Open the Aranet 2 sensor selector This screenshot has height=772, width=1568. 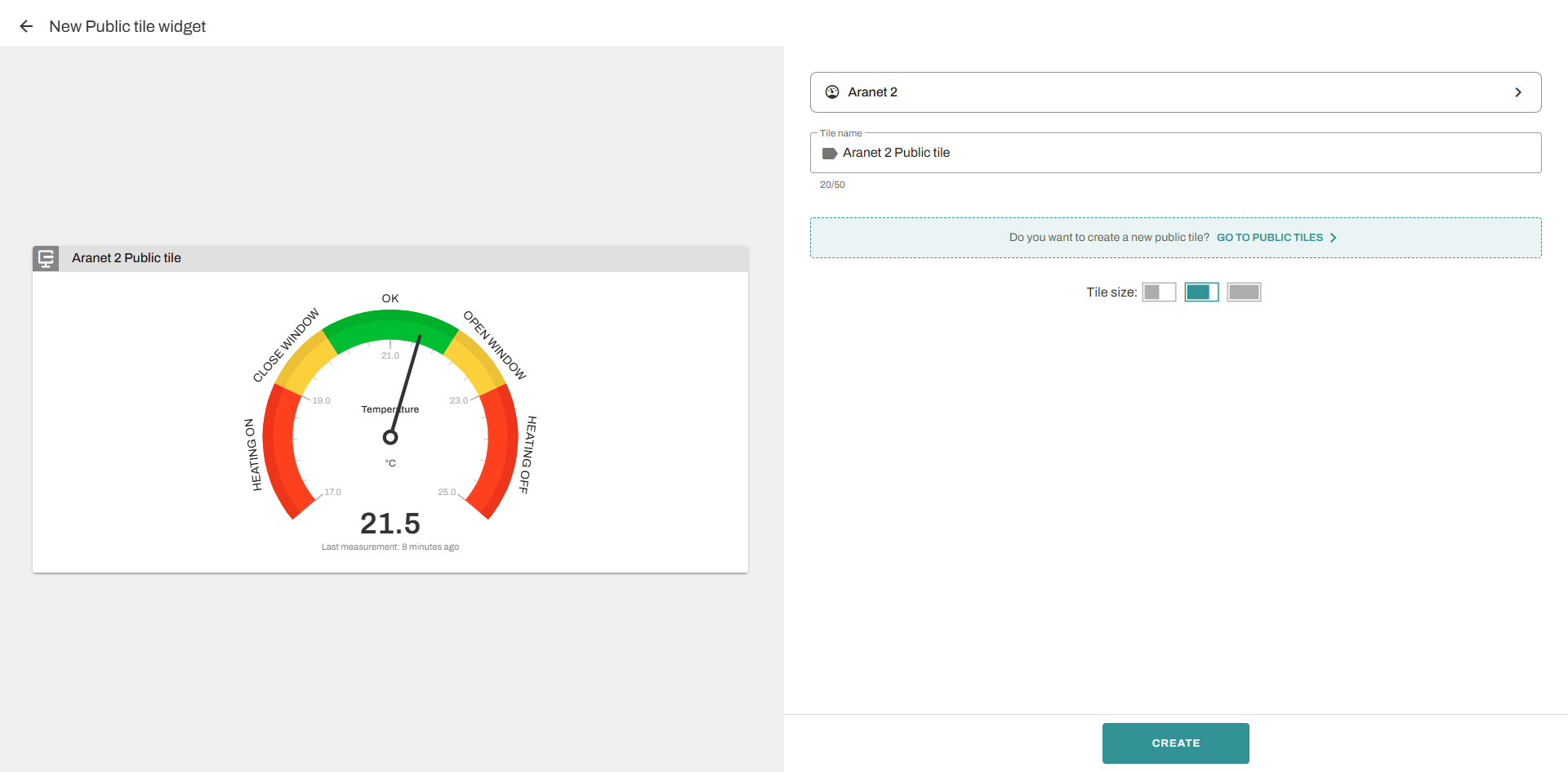[x=1174, y=92]
